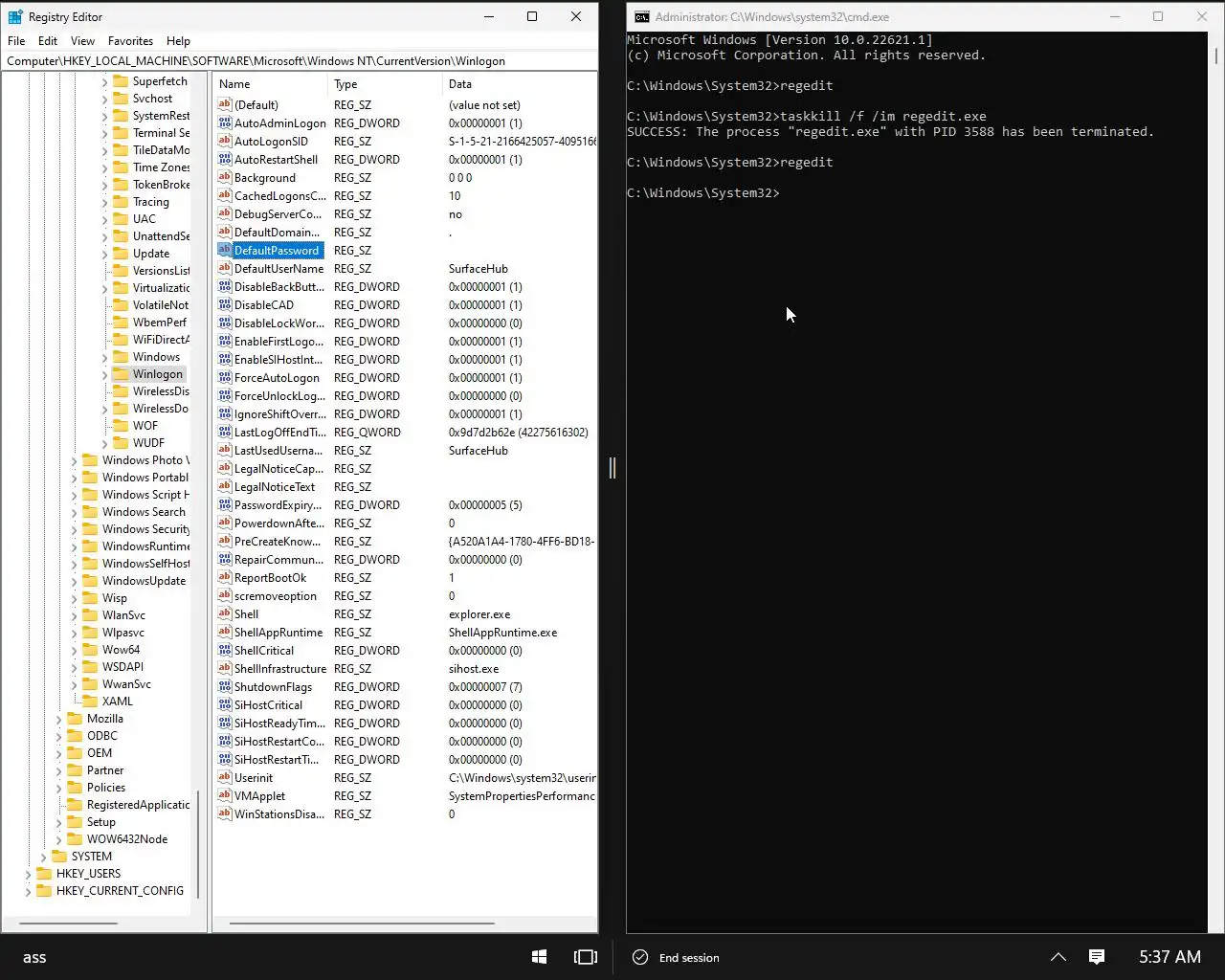The image size is (1225, 980).
Task: Click the Policies folder icon
Action: click(x=75, y=788)
